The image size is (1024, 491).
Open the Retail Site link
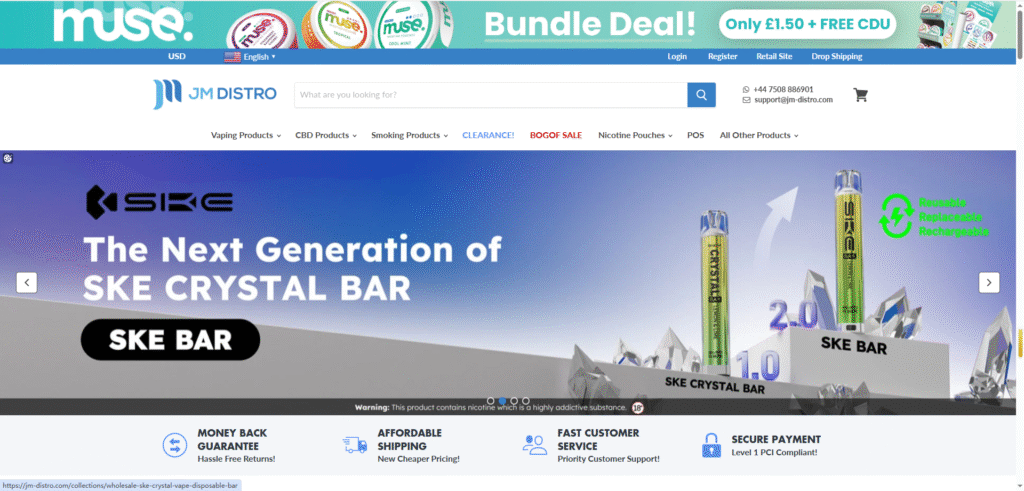point(775,56)
